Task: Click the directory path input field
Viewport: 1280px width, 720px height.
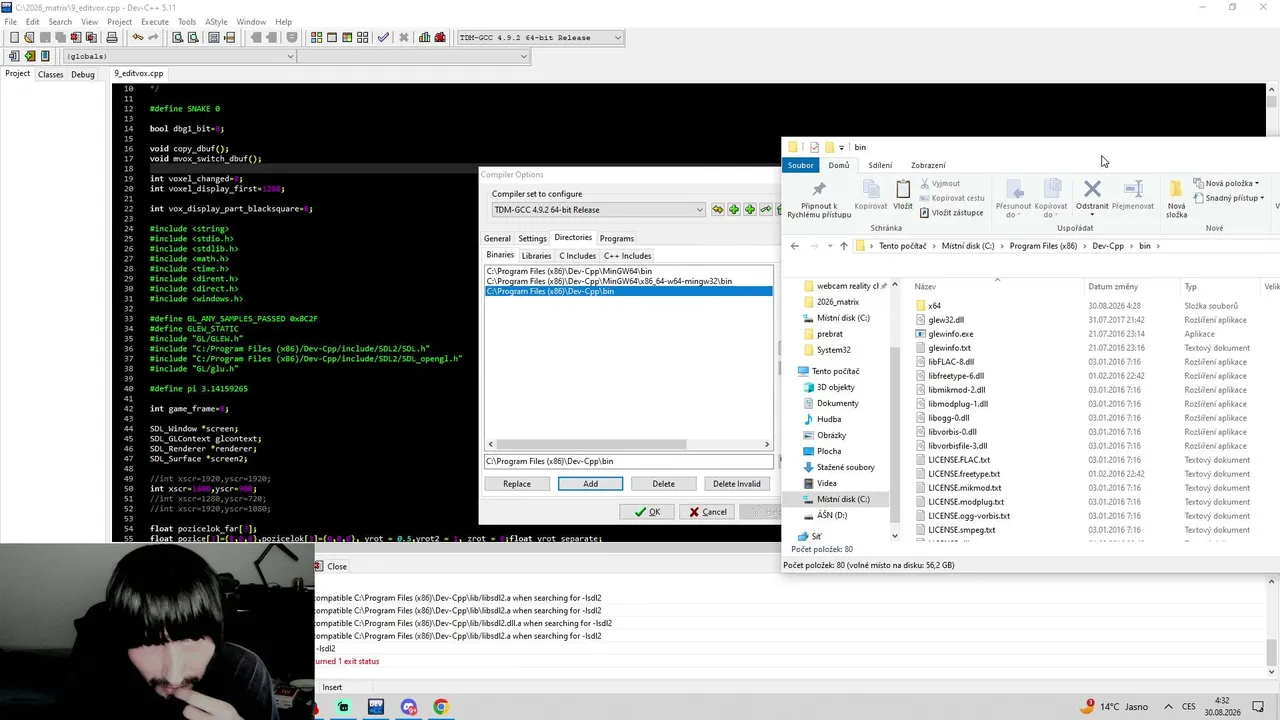Action: [629, 462]
